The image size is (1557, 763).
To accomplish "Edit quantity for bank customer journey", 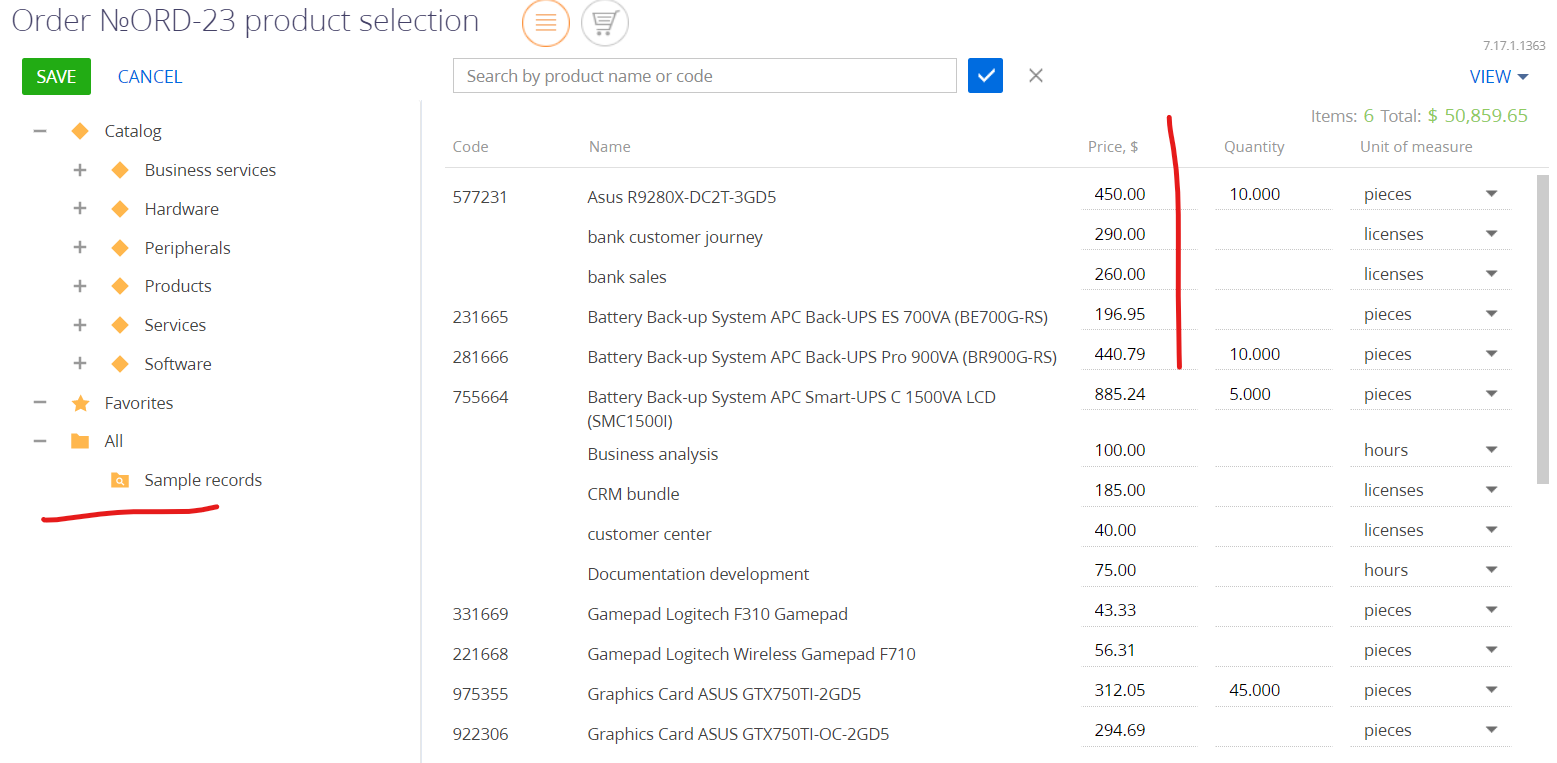I will coord(1273,234).
